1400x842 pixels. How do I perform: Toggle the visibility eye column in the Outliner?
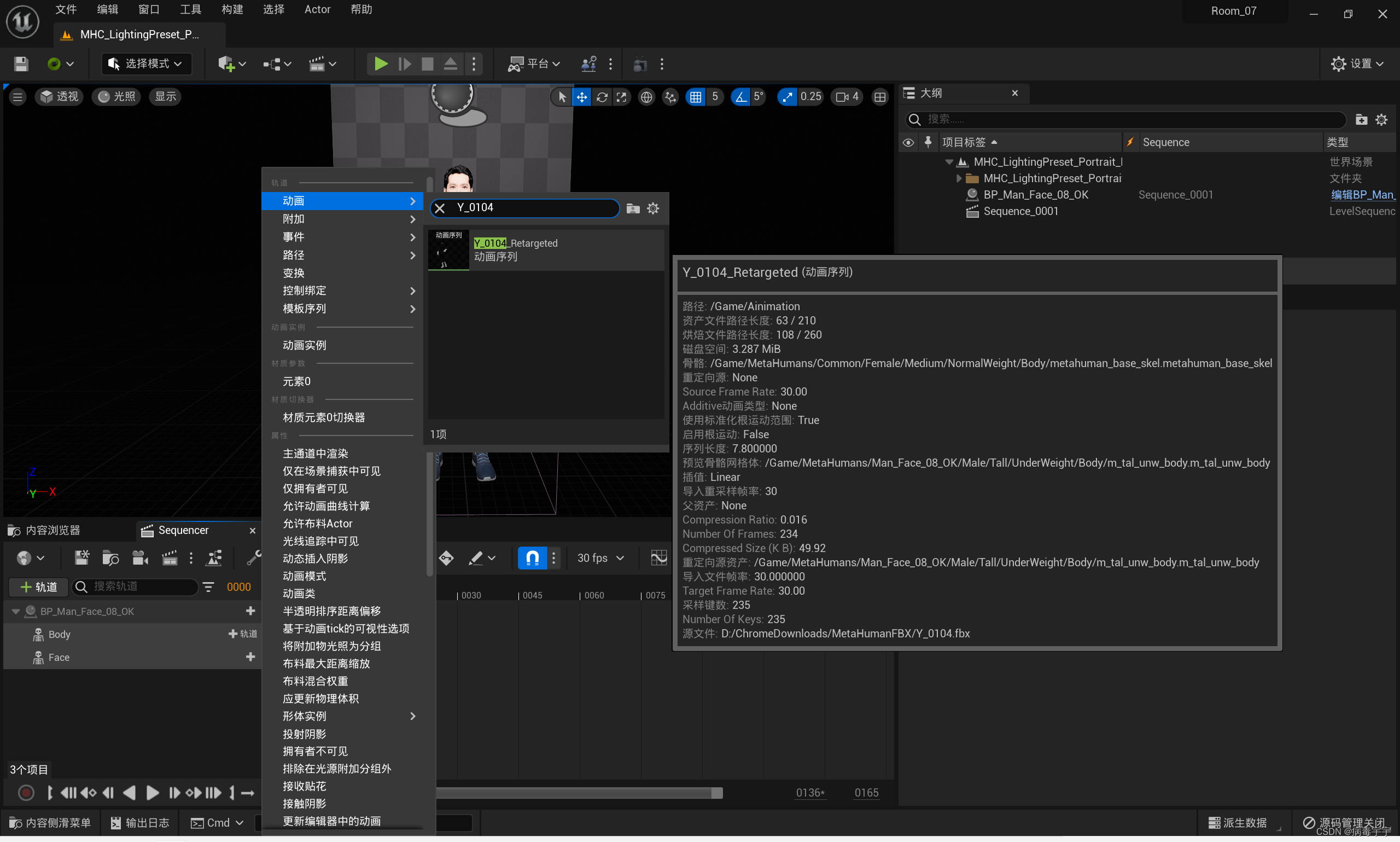point(908,142)
